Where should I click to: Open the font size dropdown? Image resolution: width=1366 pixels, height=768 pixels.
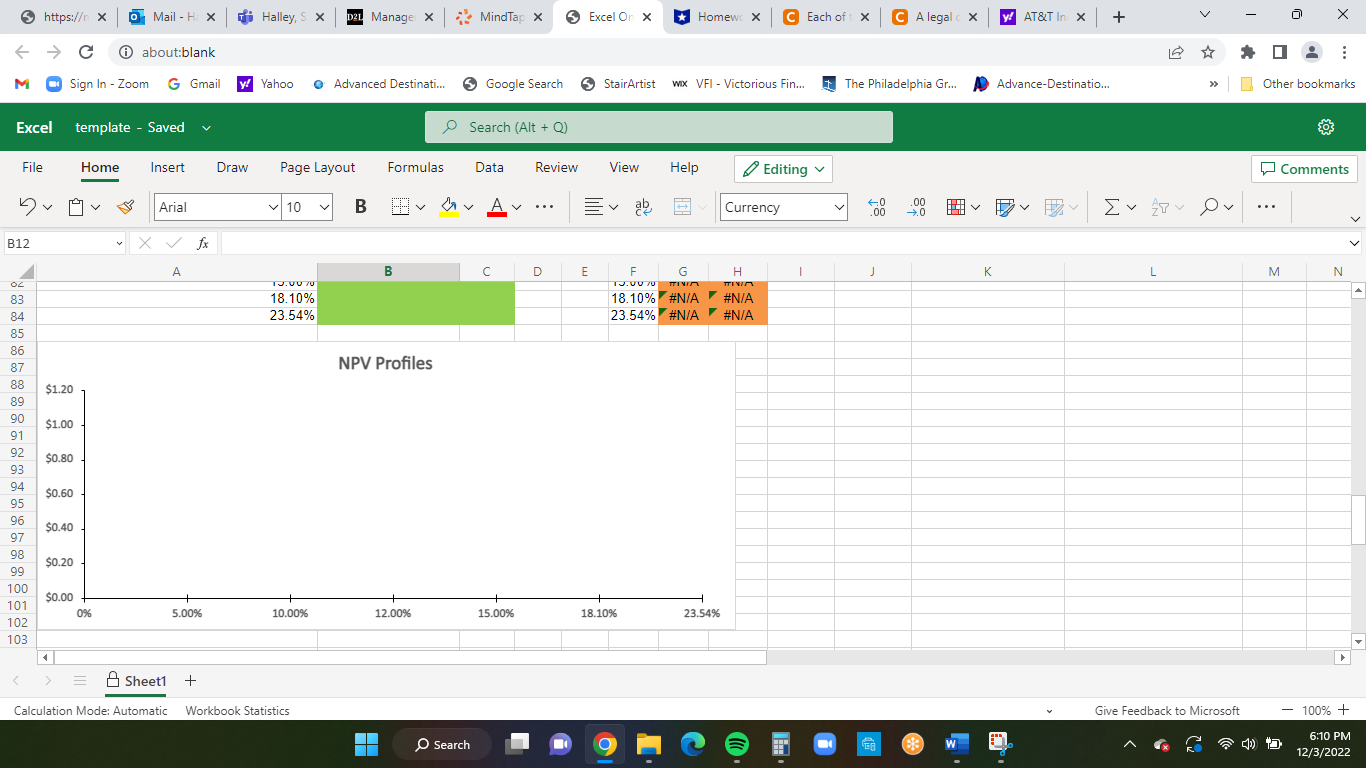(325, 207)
